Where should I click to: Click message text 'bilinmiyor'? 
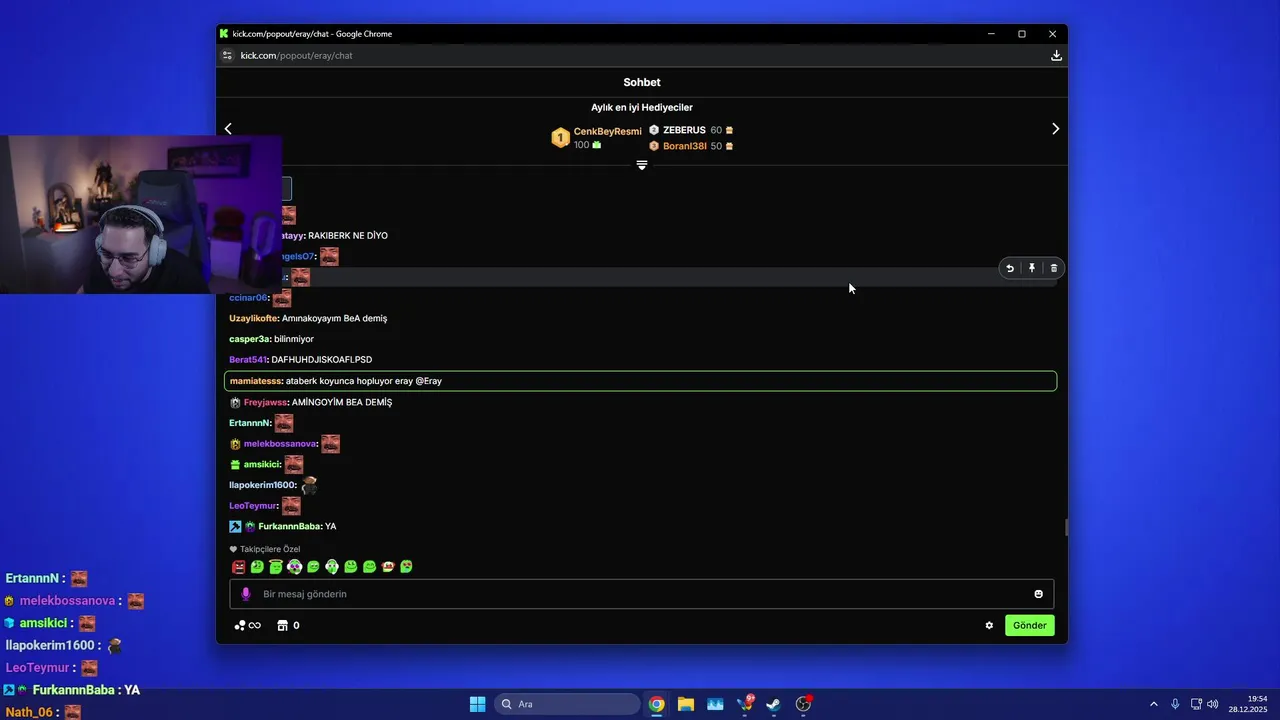pyautogui.click(x=294, y=339)
